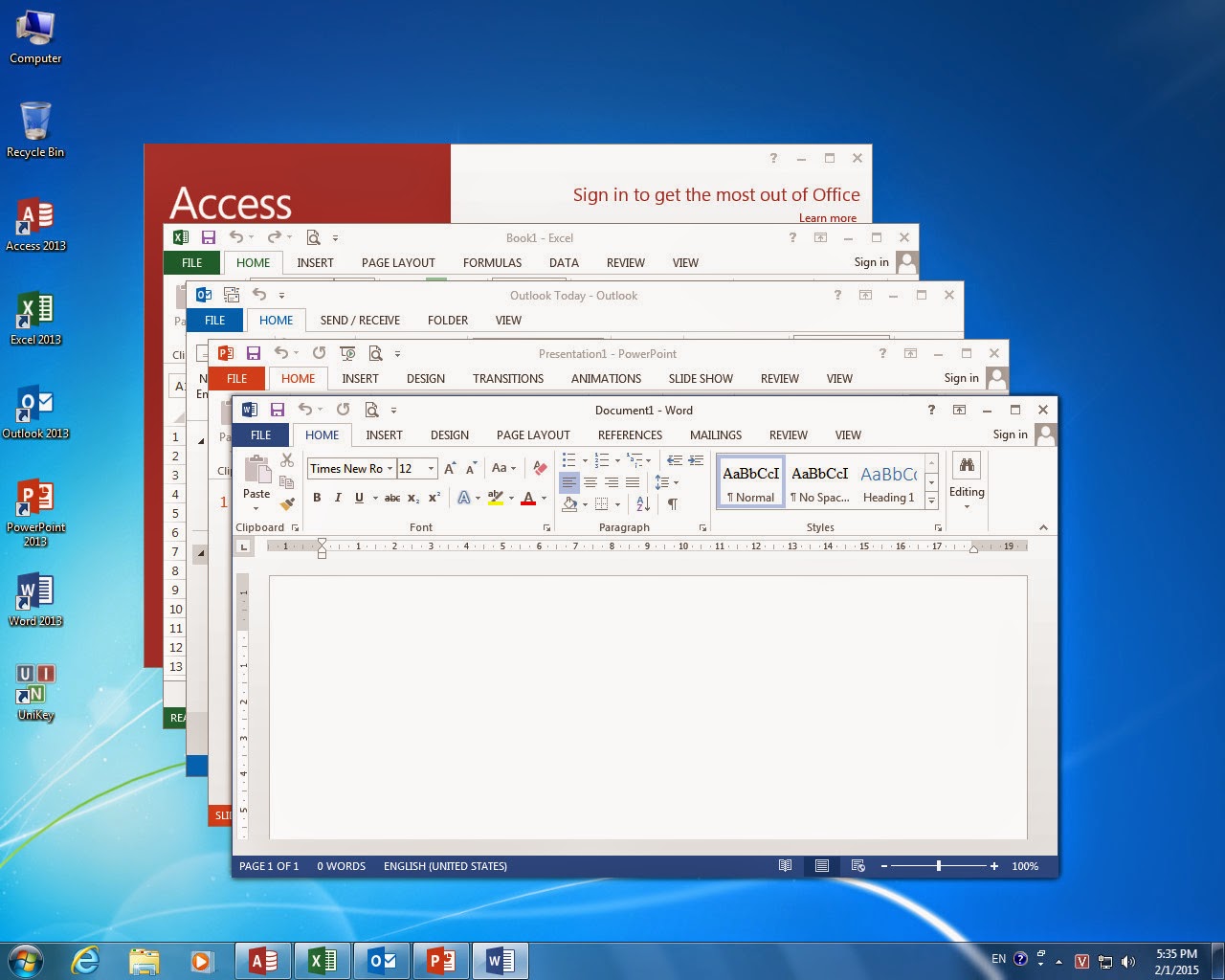Open the numbering list dropdown arrow
The width and height of the screenshot is (1225, 980).
click(x=617, y=460)
